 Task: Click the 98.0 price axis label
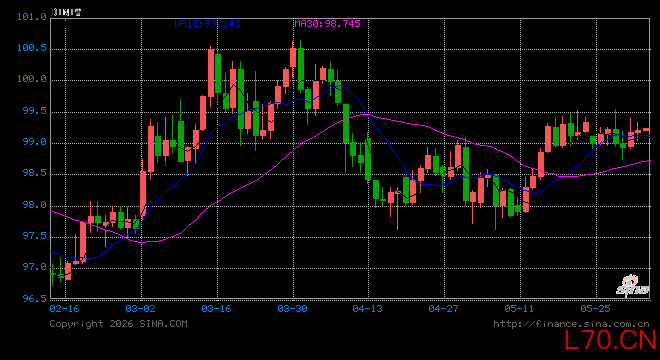[35, 205]
